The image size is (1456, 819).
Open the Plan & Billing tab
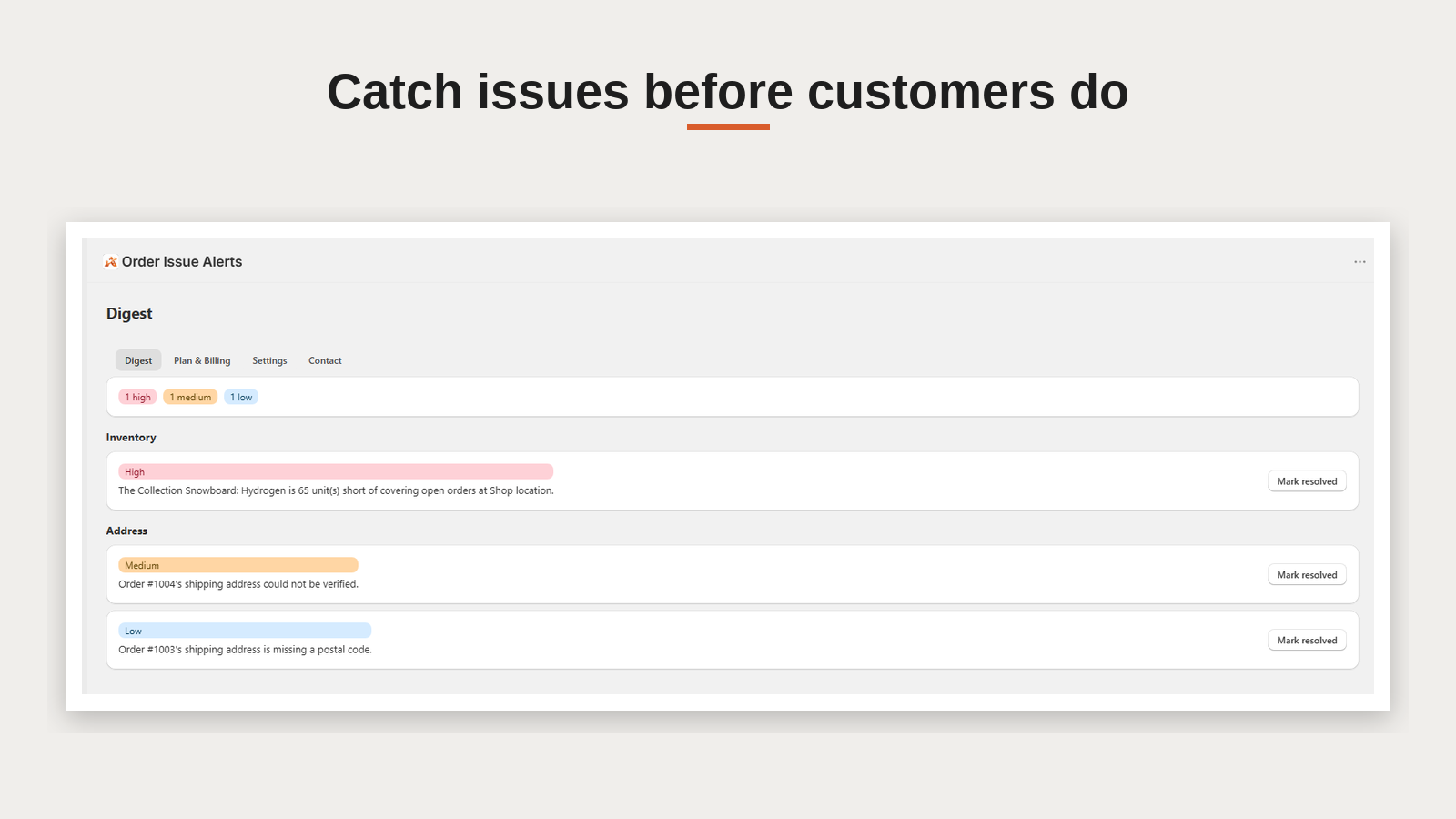pyautogui.click(x=202, y=360)
